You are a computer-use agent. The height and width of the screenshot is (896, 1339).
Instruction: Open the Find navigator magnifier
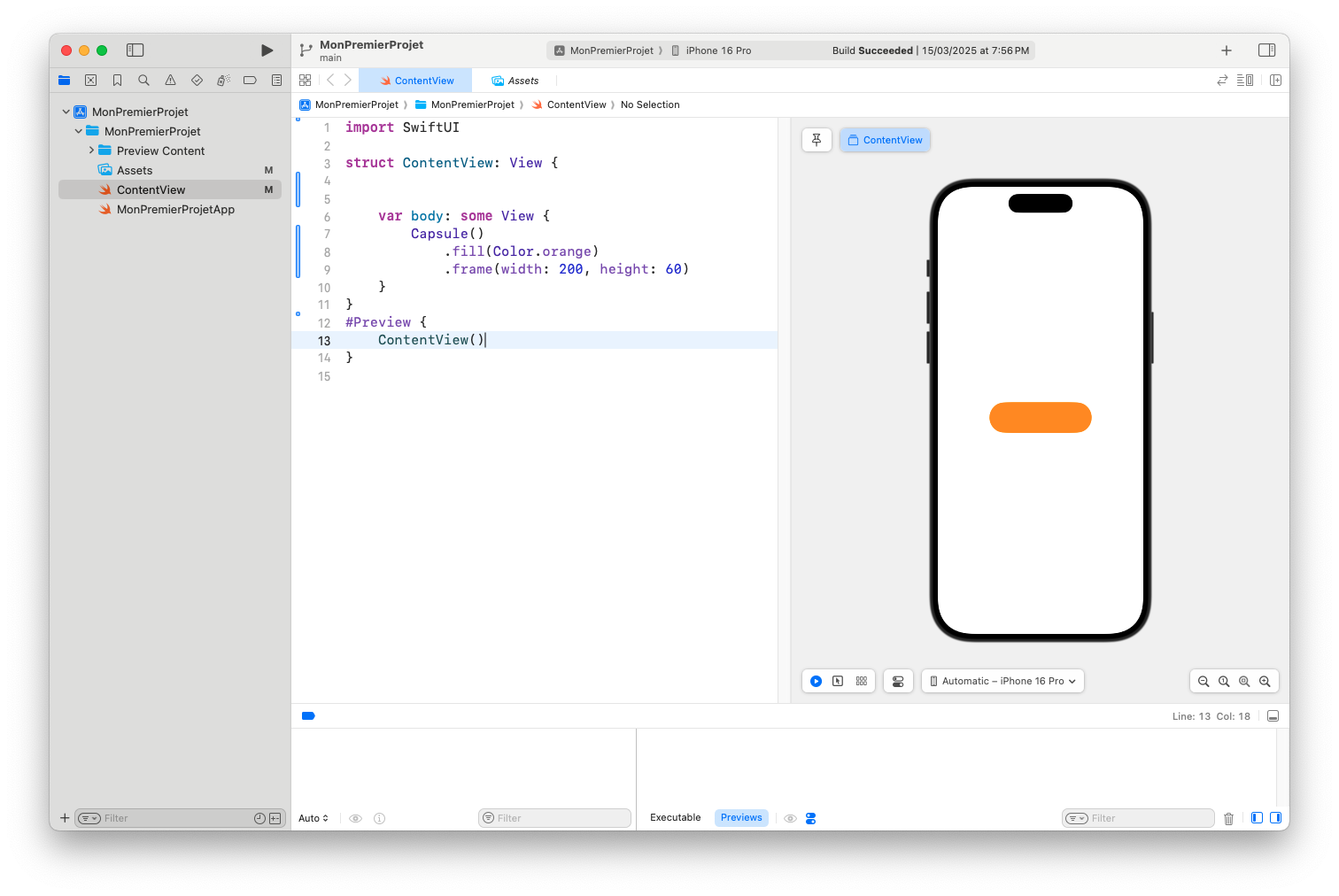pyautogui.click(x=143, y=81)
